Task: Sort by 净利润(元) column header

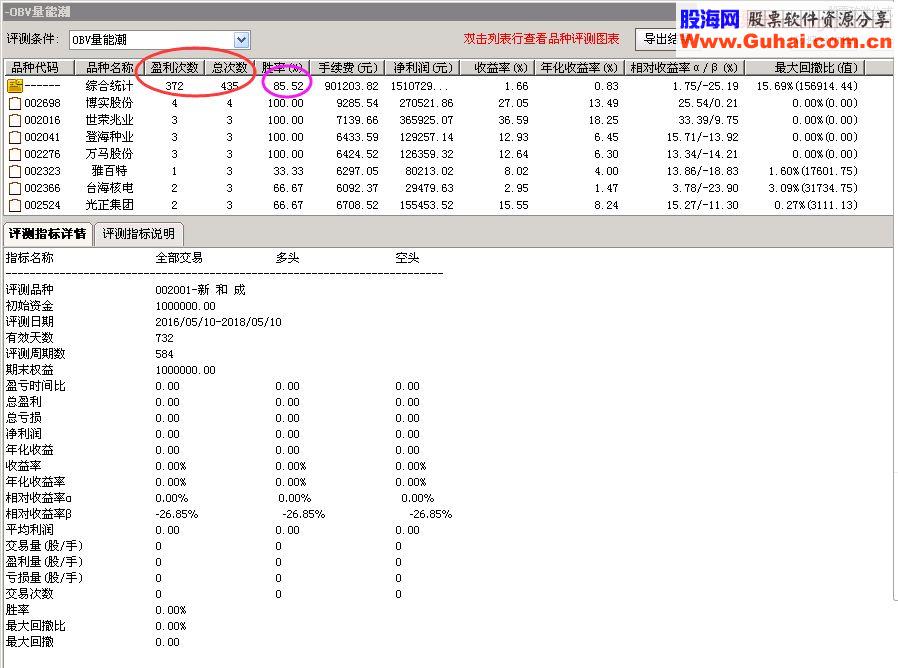Action: click(423, 68)
